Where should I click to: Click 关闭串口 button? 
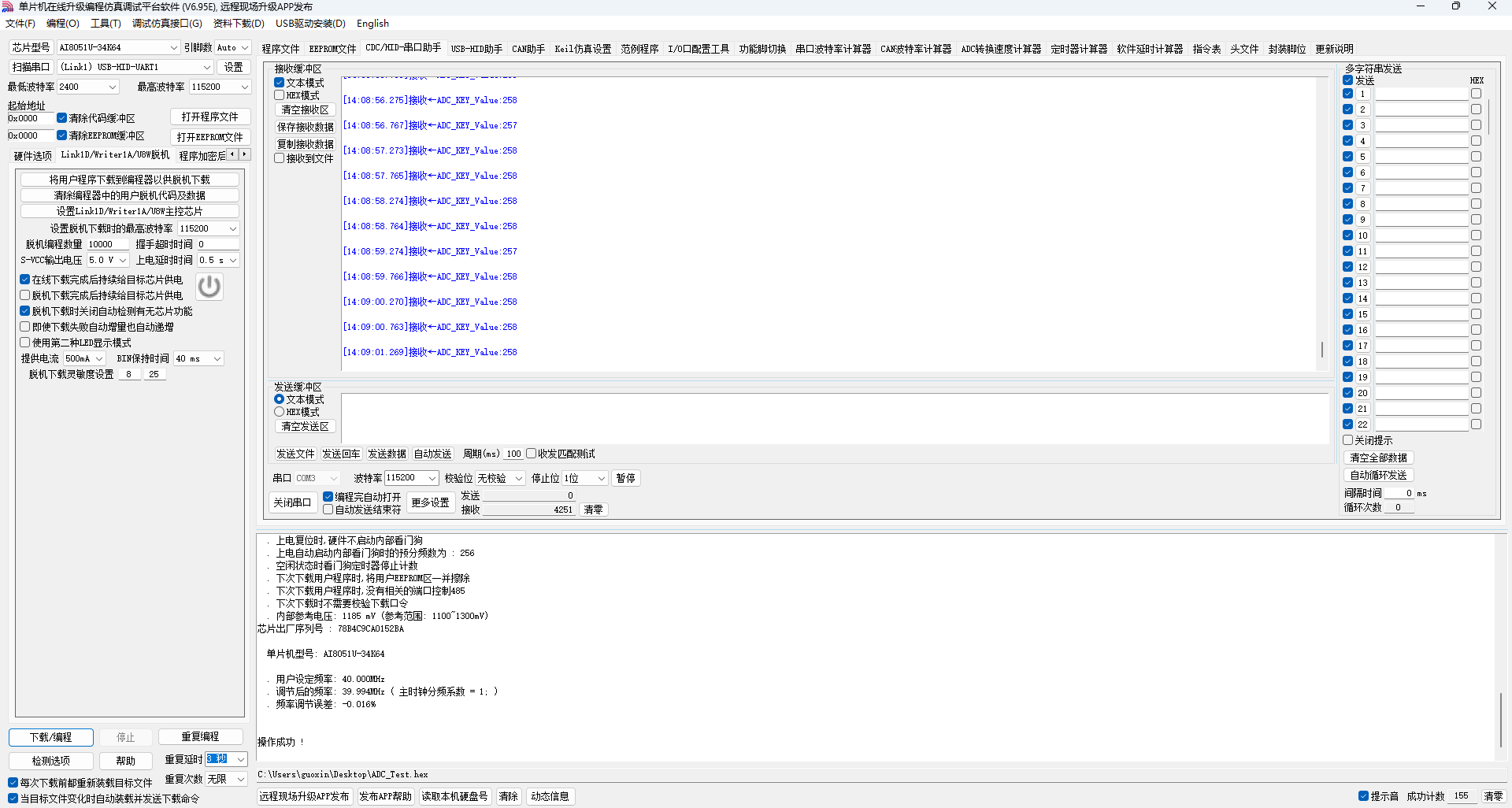click(292, 502)
